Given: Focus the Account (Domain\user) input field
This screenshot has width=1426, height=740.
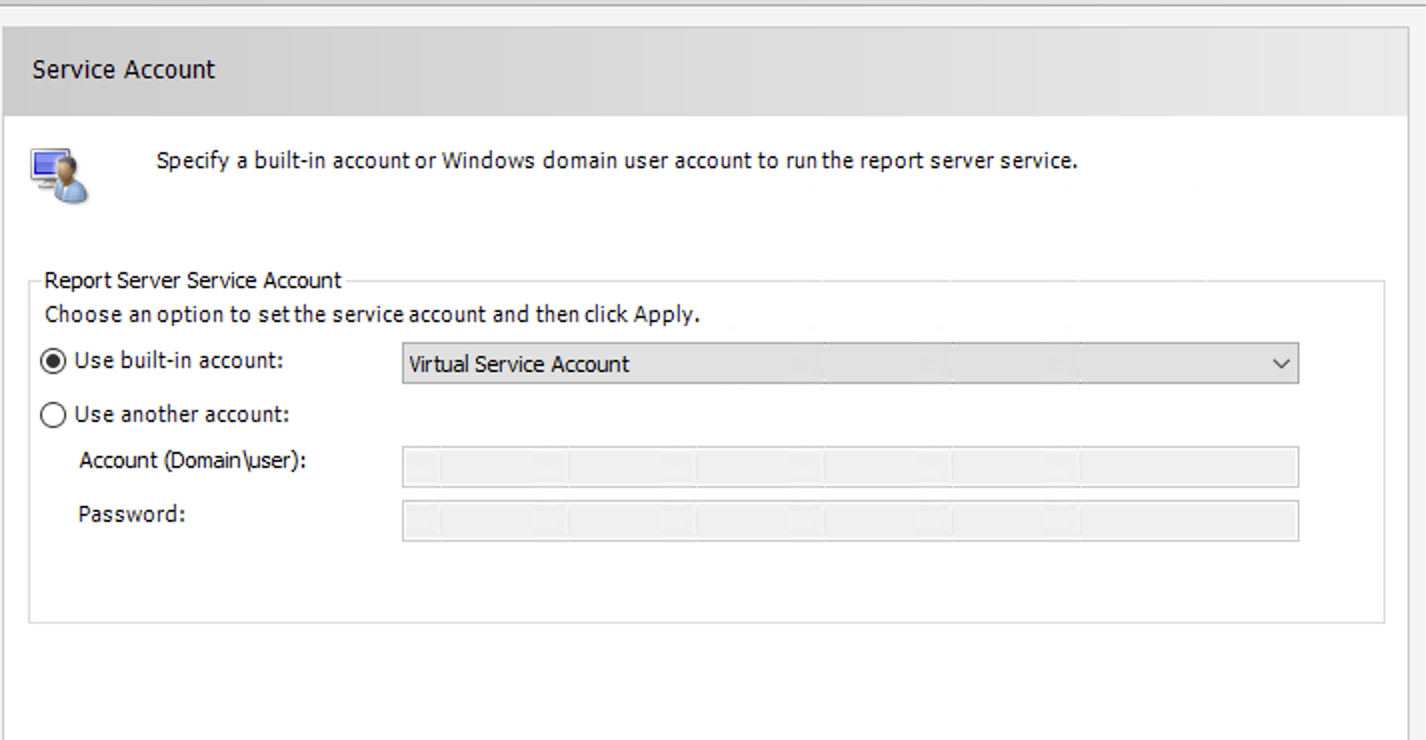Looking at the screenshot, I should click(x=850, y=467).
